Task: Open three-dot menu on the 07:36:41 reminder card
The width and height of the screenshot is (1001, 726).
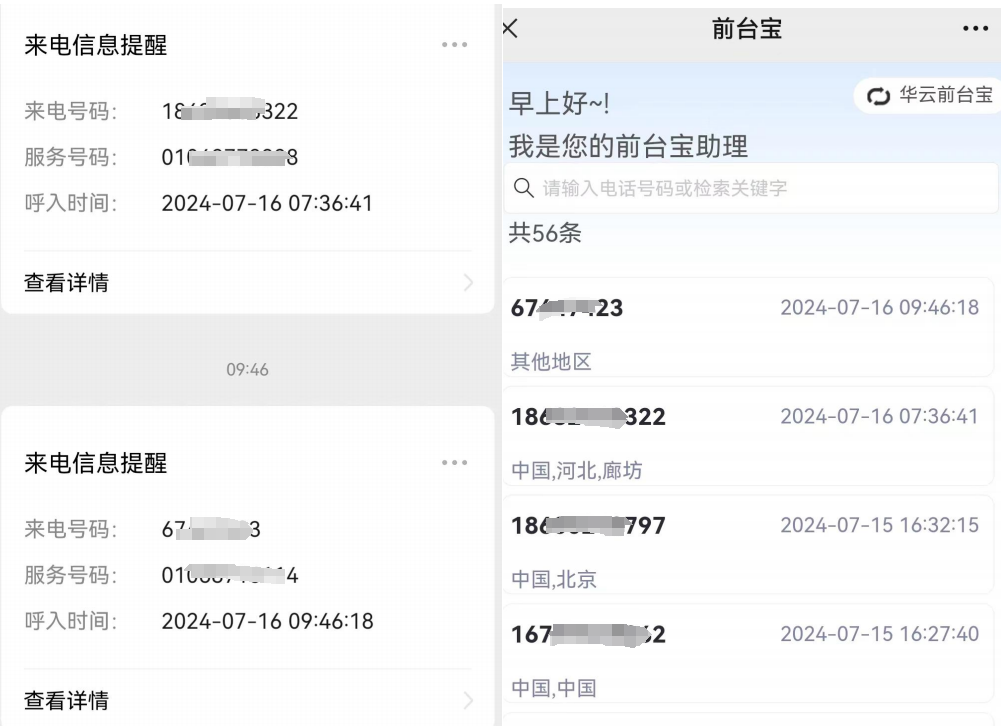Action: [454, 46]
